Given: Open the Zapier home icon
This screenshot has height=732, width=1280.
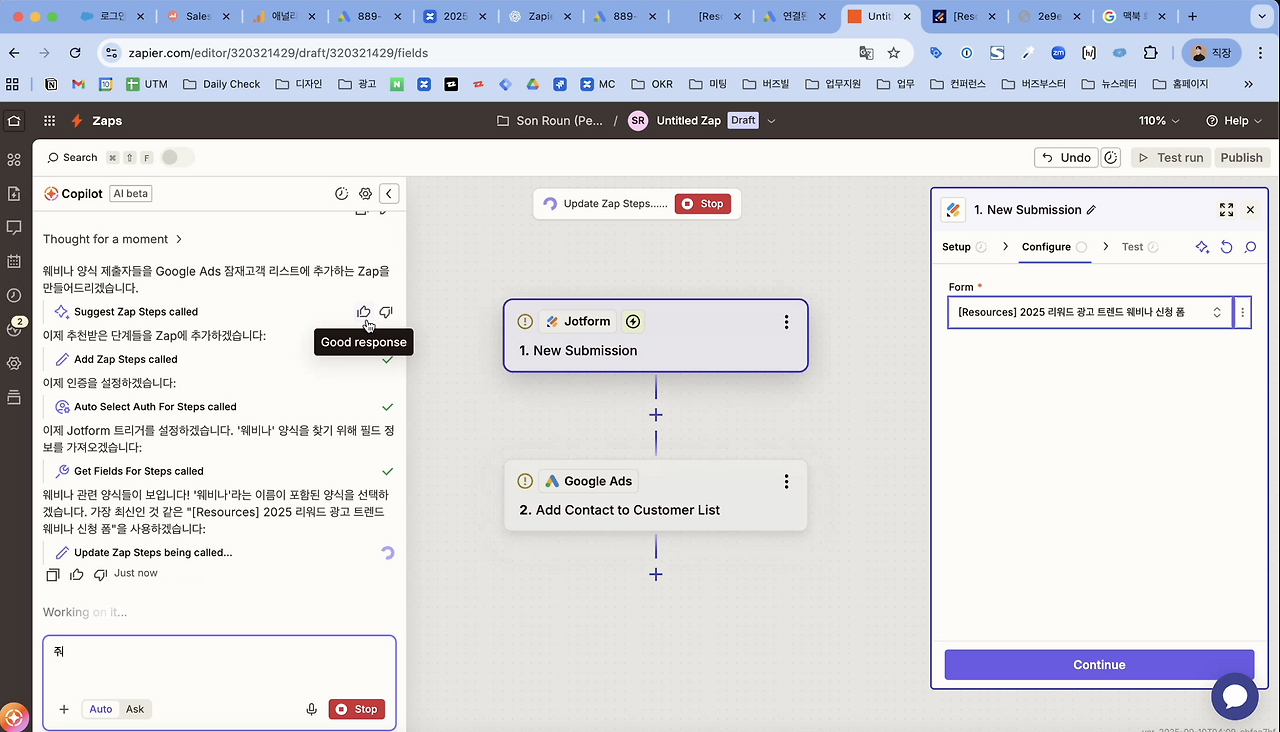Looking at the screenshot, I should (14, 120).
